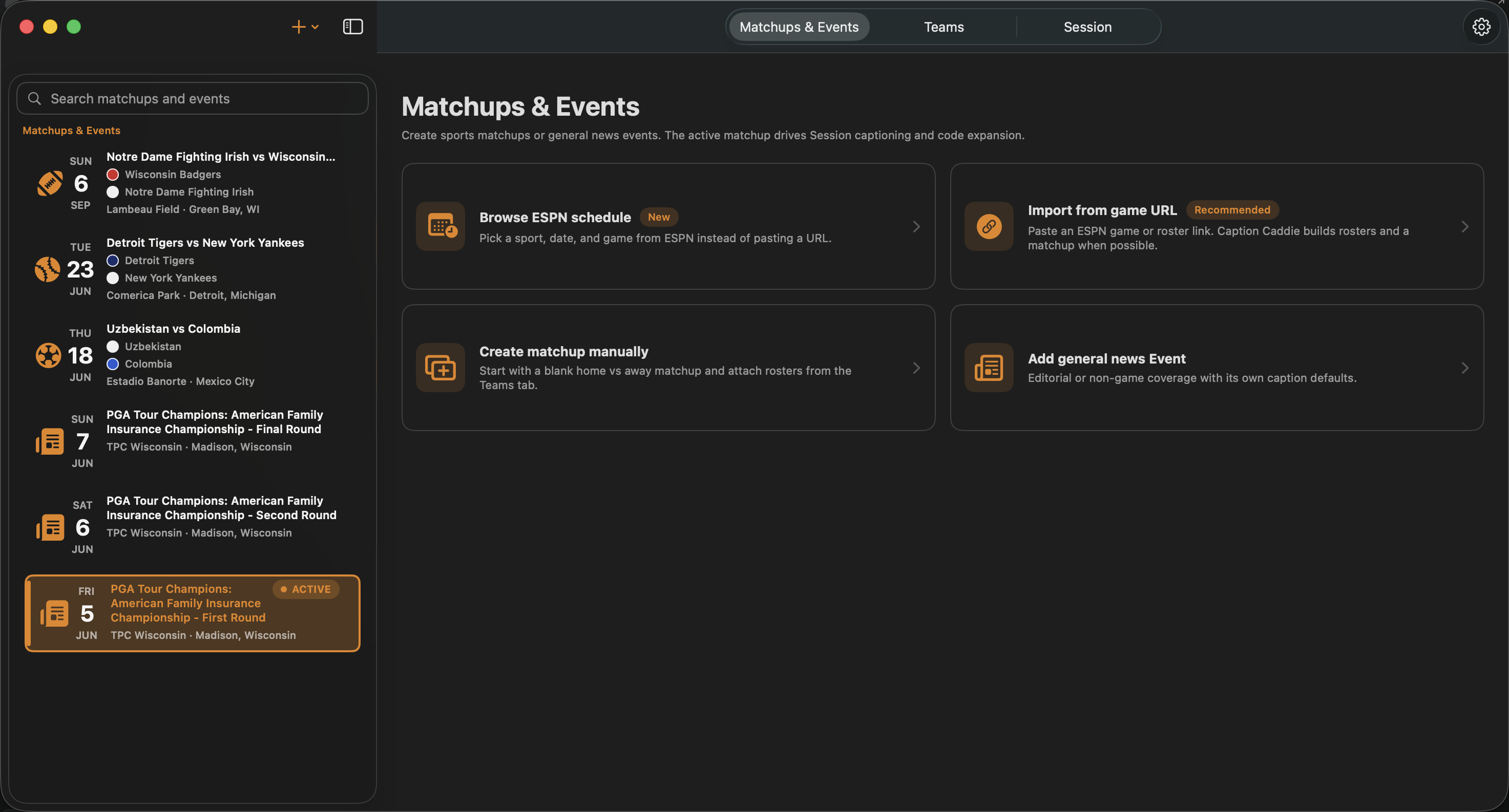
Task: Click the soccer ball icon for Uzbekistan vs Colombia
Action: [x=48, y=355]
